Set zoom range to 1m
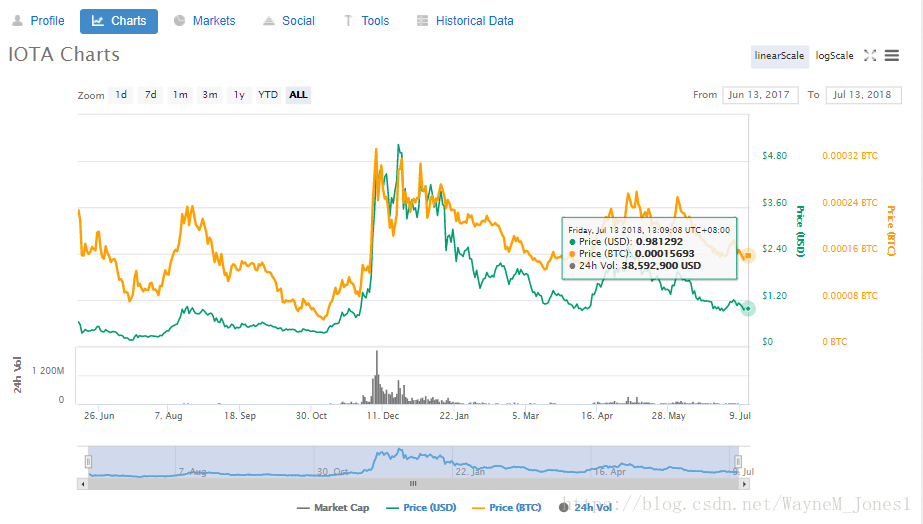Screen dimensions: 923x524 pyautogui.click(x=180, y=95)
